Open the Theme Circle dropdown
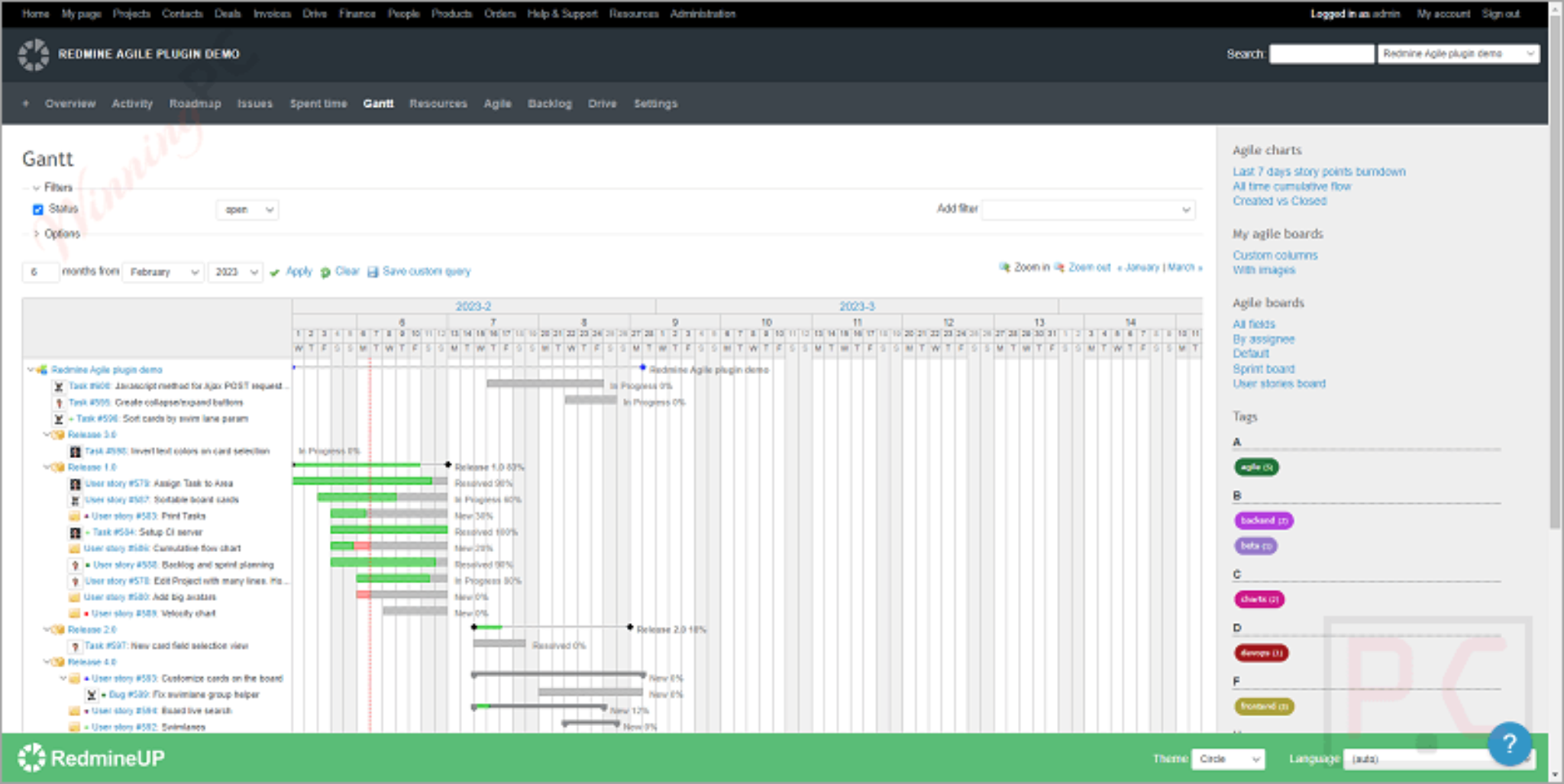 click(1228, 759)
